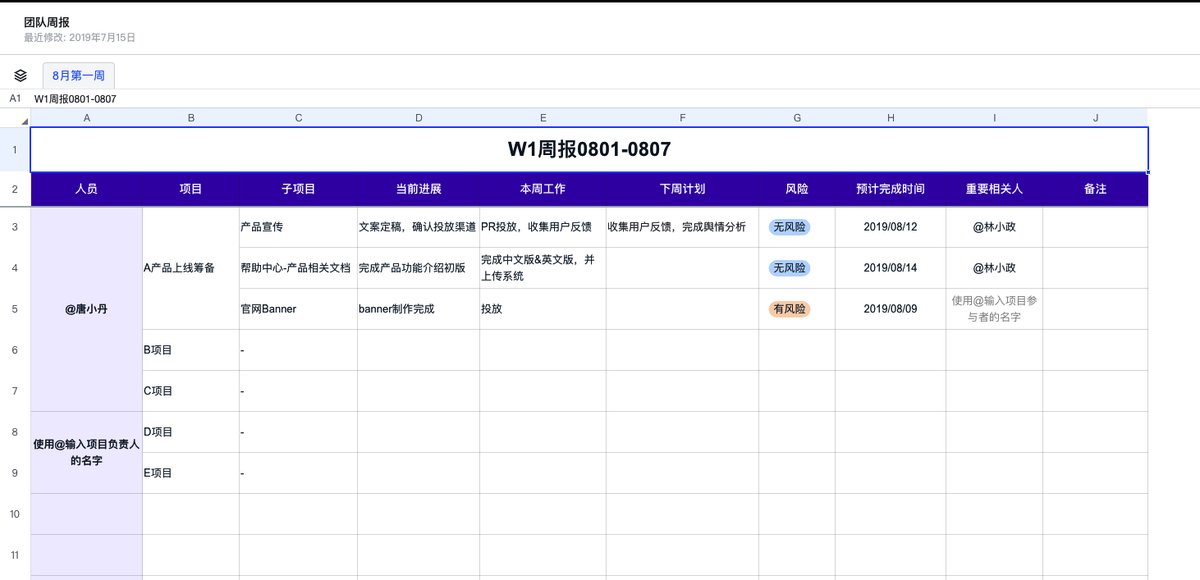Click the 预计完成时间 header cell
Viewport: 1200px width, 580px height.
pos(890,189)
